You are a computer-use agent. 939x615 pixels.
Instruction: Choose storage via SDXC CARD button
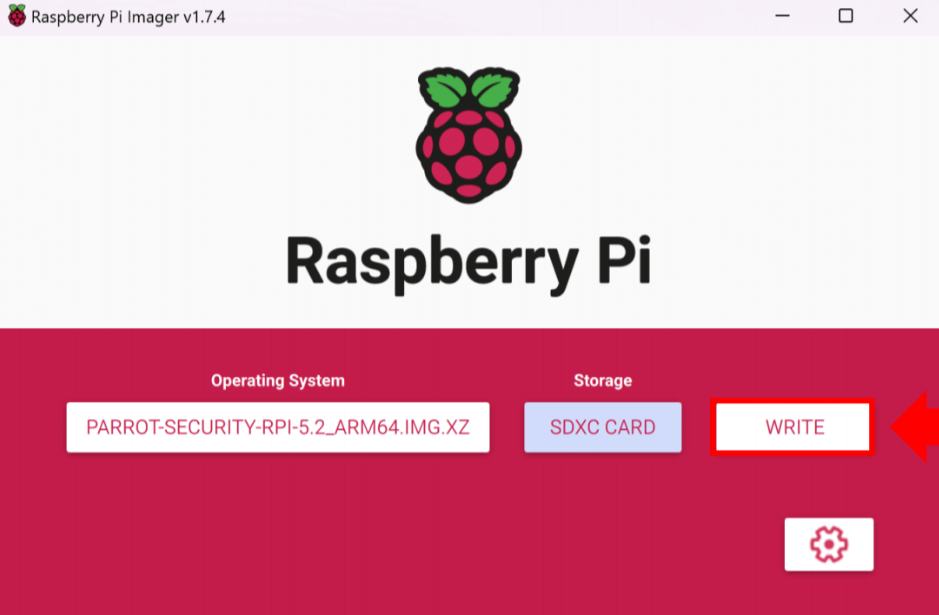[x=602, y=427]
